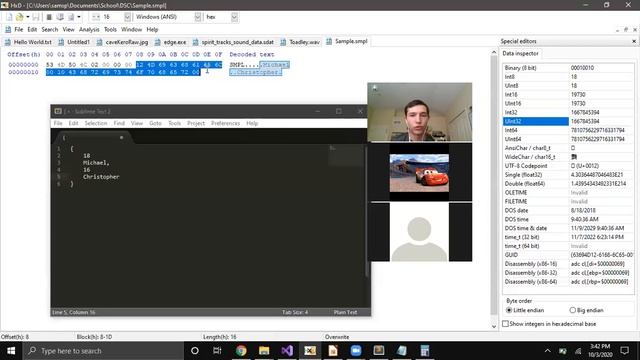
Task: Enable Show integers in hexadecimal base
Action: tap(549, 324)
